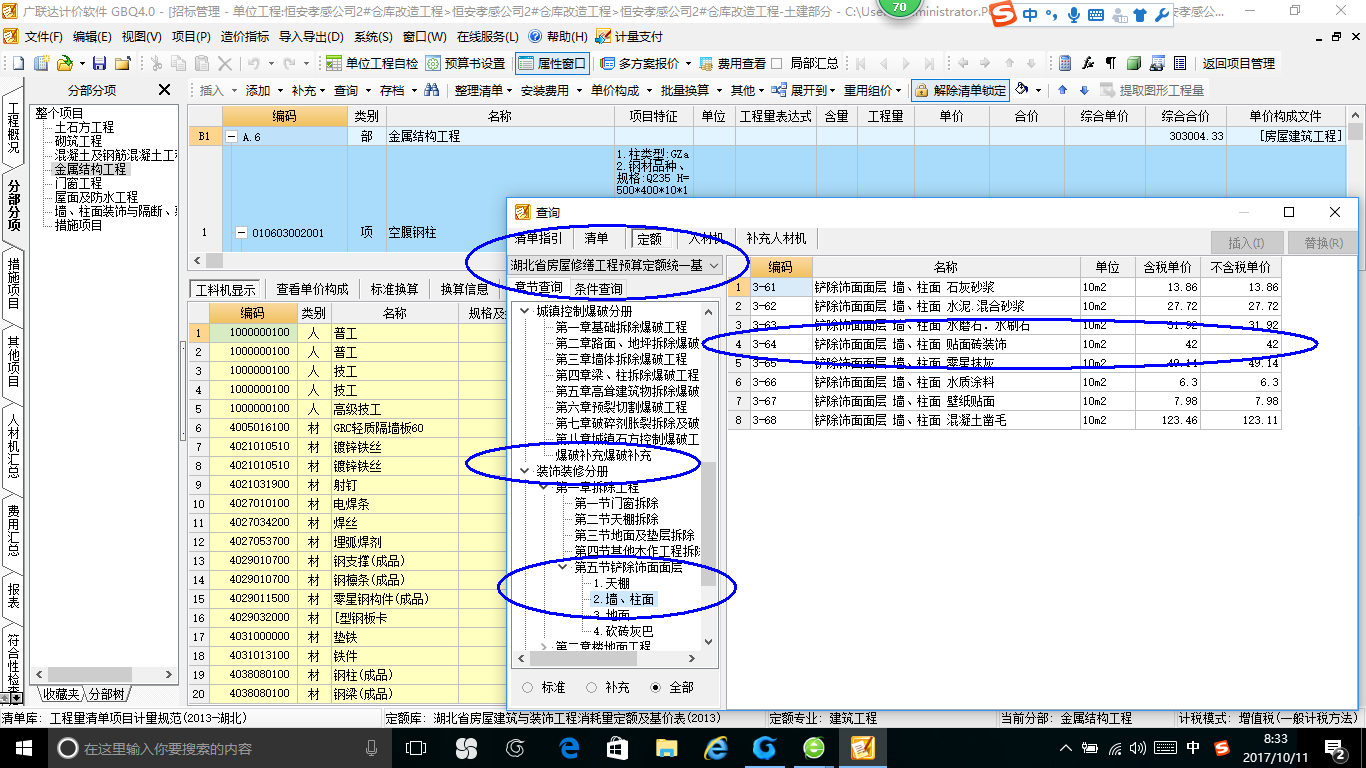1366x768 pixels.
Task: Click 解除清单锁定 unlock list button
Action: (960, 90)
